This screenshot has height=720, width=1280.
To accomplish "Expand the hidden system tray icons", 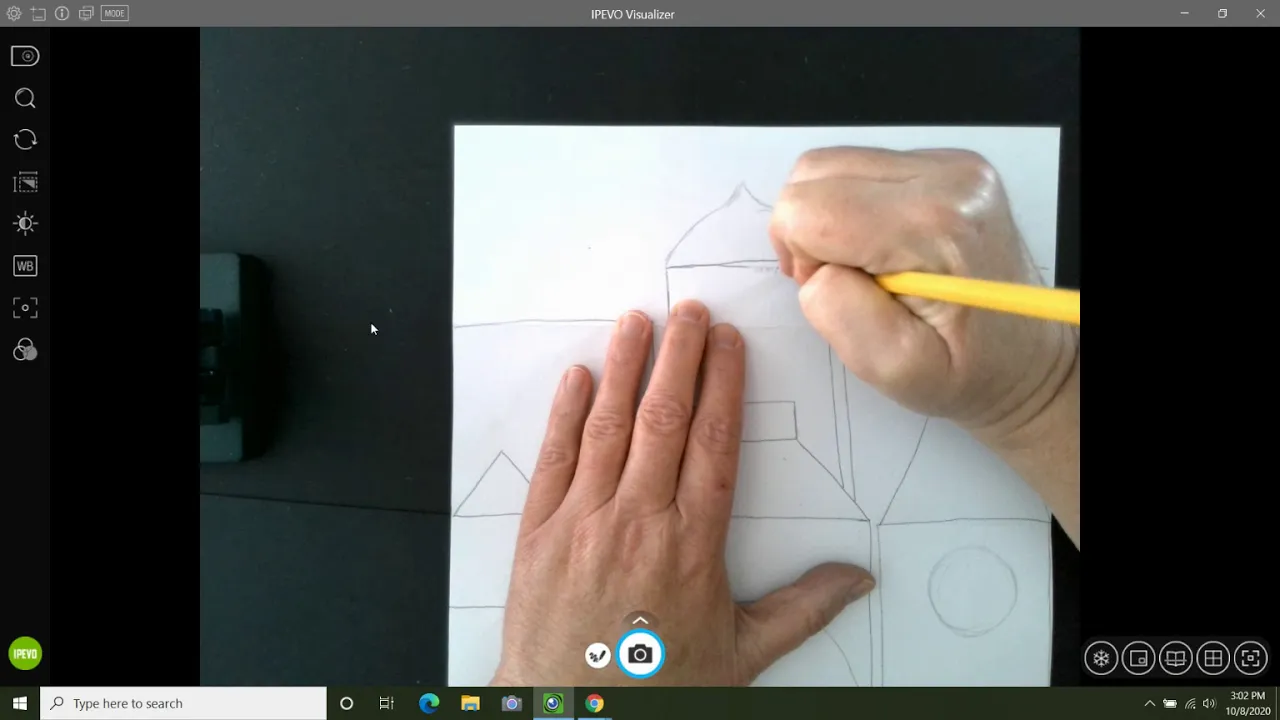I will (x=1149, y=703).
